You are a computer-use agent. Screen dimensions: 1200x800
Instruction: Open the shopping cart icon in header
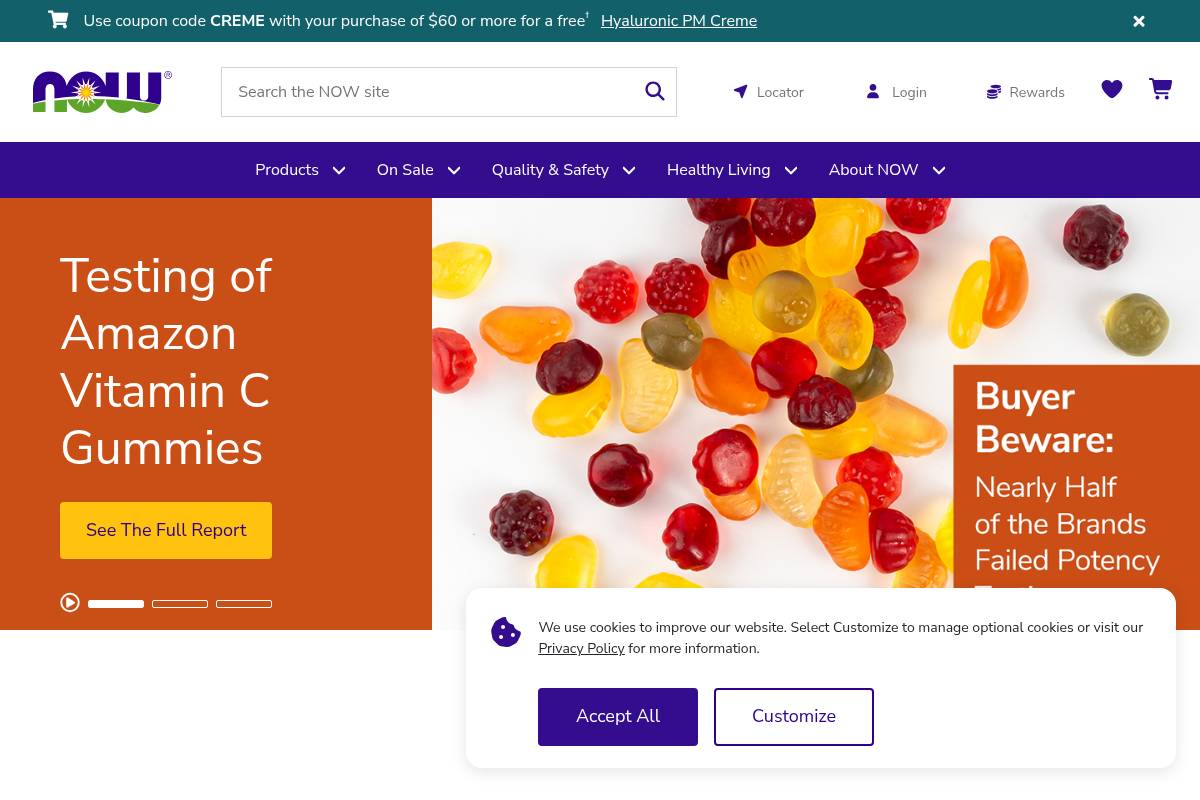1160,90
